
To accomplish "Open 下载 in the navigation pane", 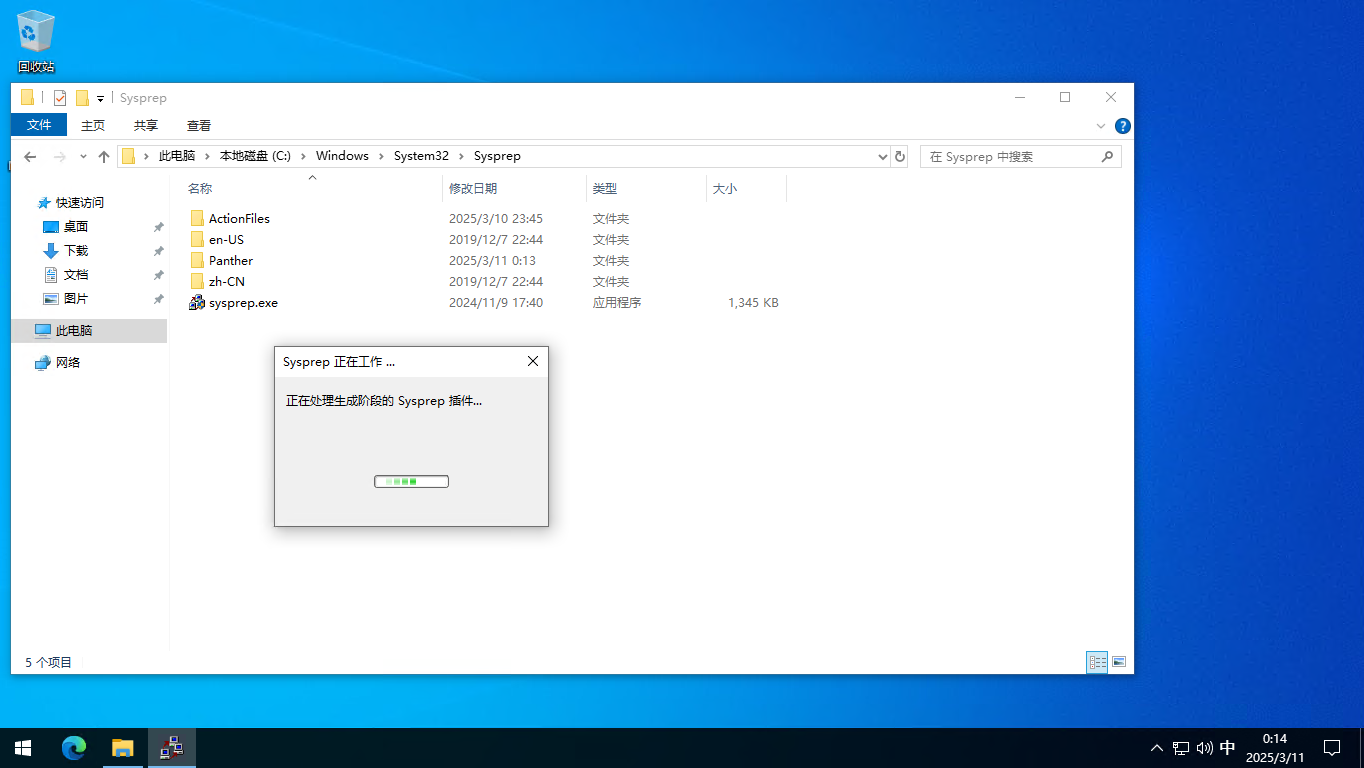I will coord(76,250).
